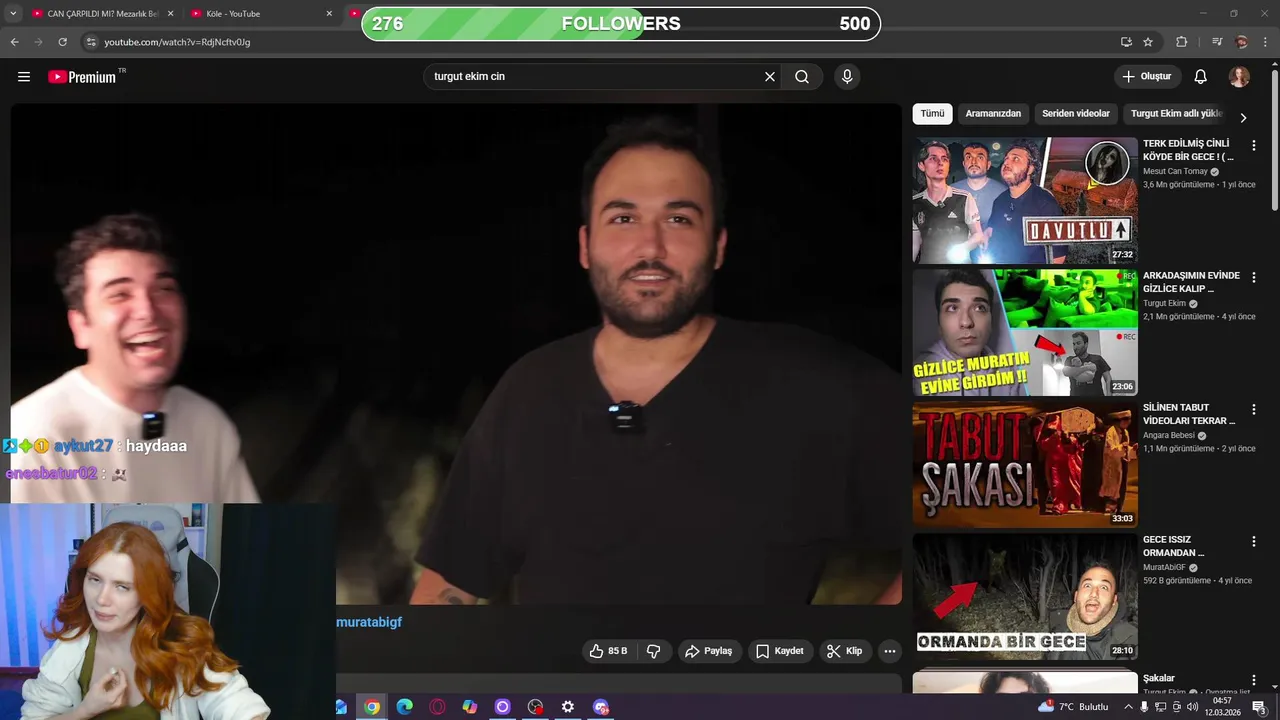1280x720 pixels.
Task: Click the main video player
Action: 456,354
